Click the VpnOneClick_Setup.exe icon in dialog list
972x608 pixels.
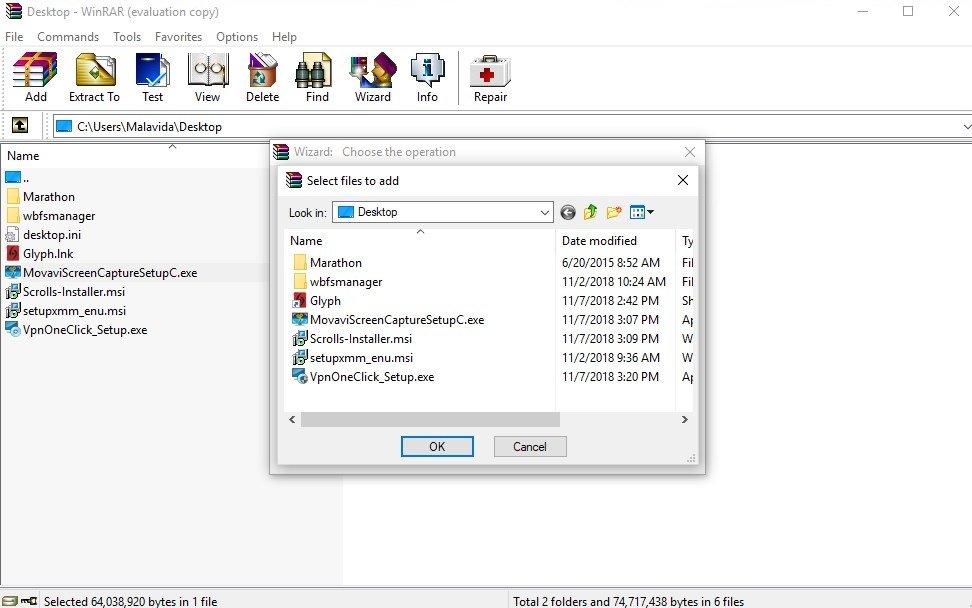(x=300, y=376)
